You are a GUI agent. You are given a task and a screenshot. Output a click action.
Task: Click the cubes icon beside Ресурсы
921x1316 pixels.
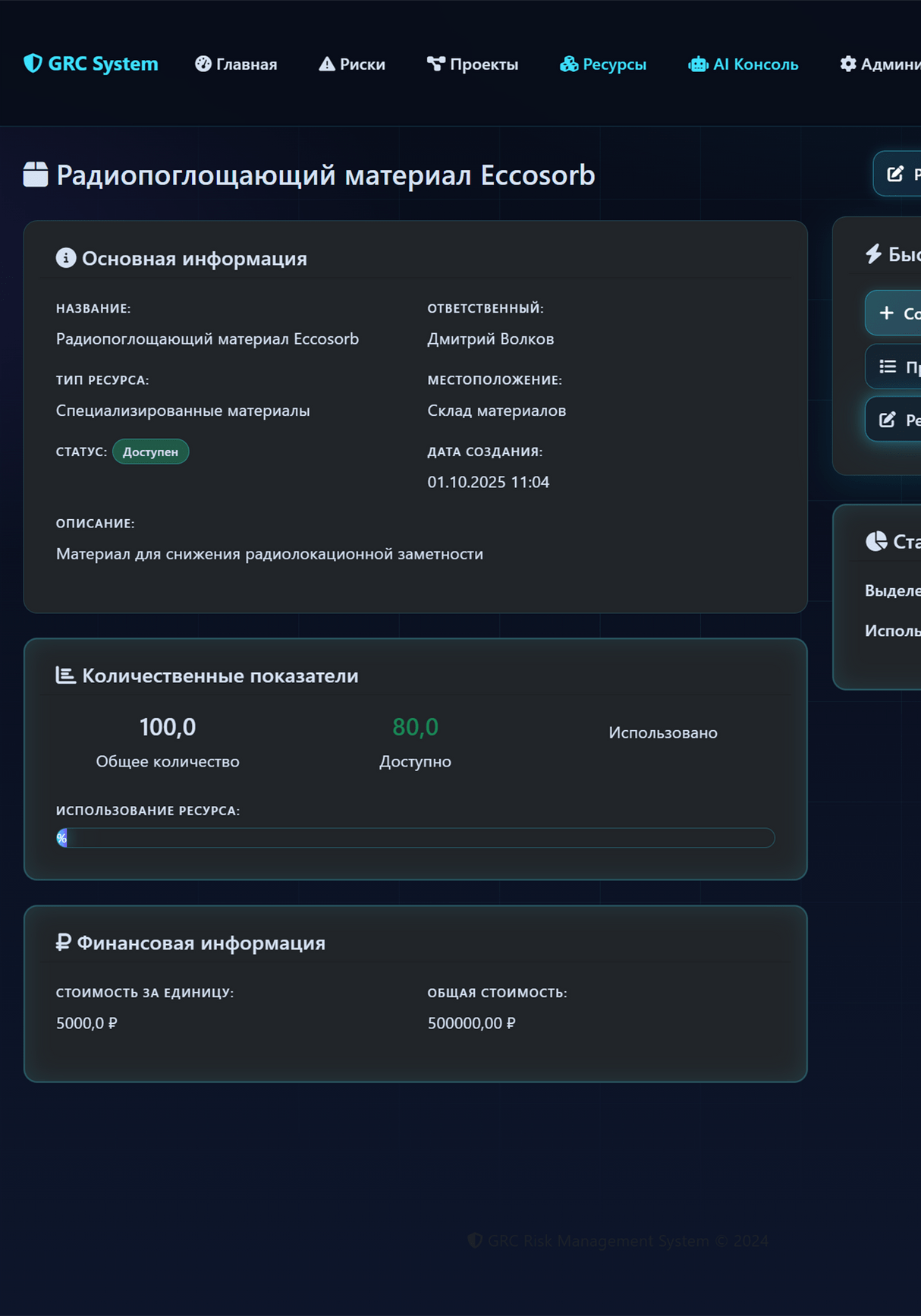(x=569, y=64)
